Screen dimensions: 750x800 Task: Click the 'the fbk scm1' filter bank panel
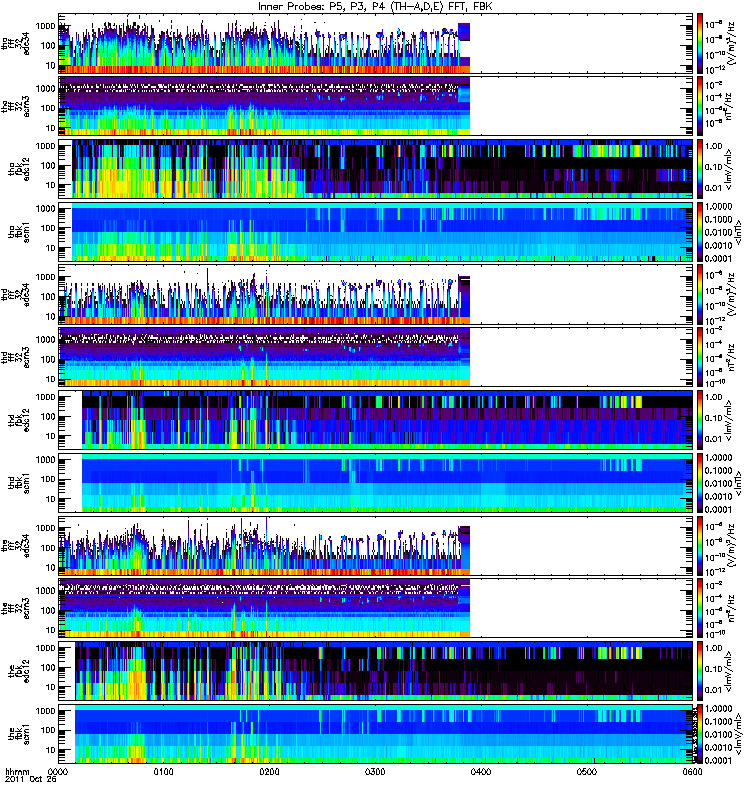point(376,734)
